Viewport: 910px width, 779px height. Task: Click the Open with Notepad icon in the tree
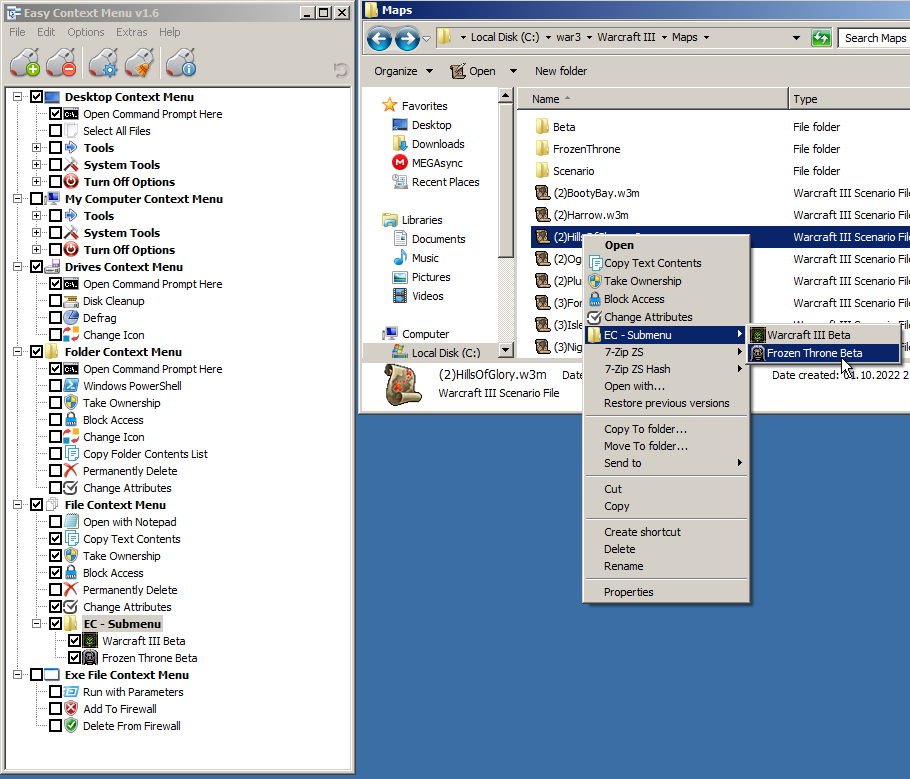point(71,521)
